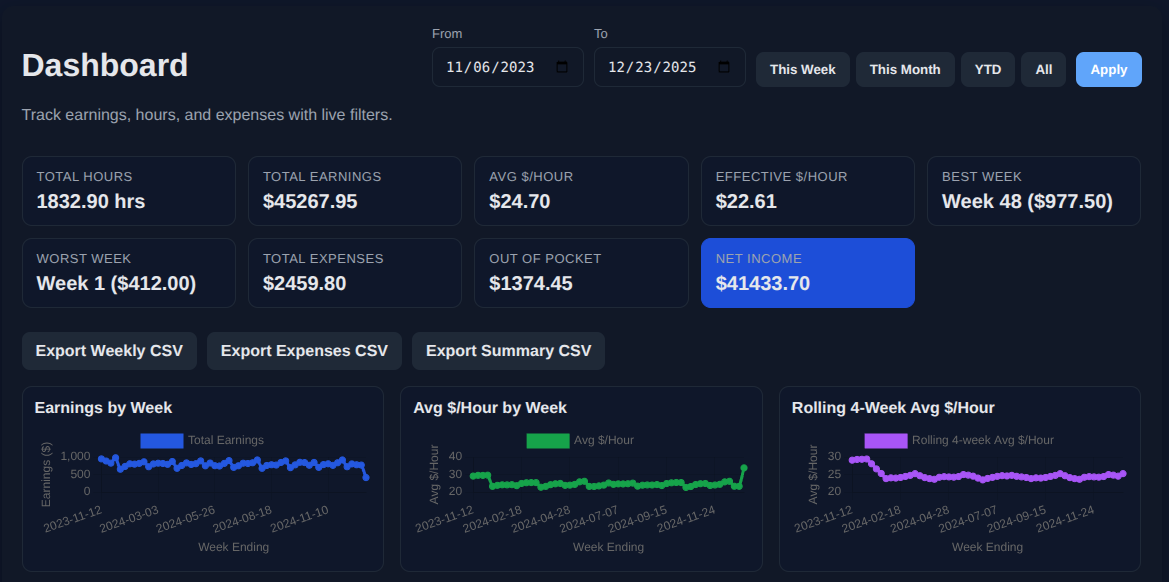Click Export Expenses CSV
The image size is (1169, 582).
point(304,351)
